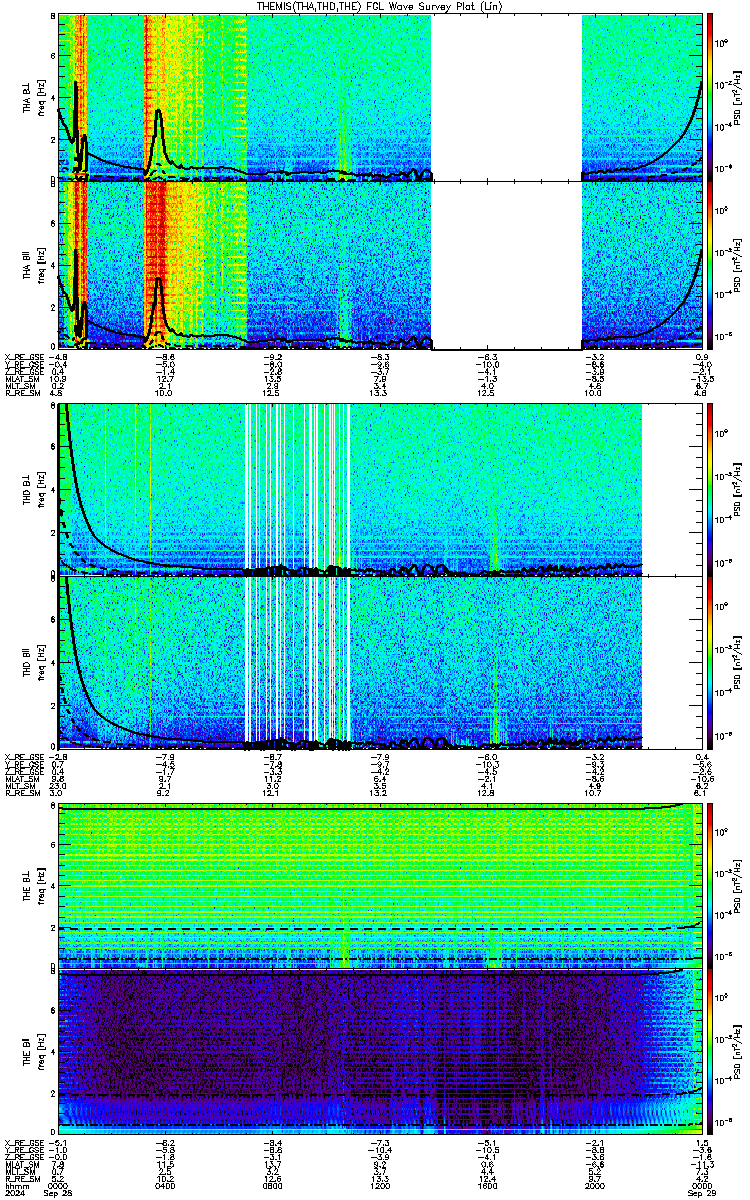Select the THD B∥ spectrogram panel

tap(381, 662)
